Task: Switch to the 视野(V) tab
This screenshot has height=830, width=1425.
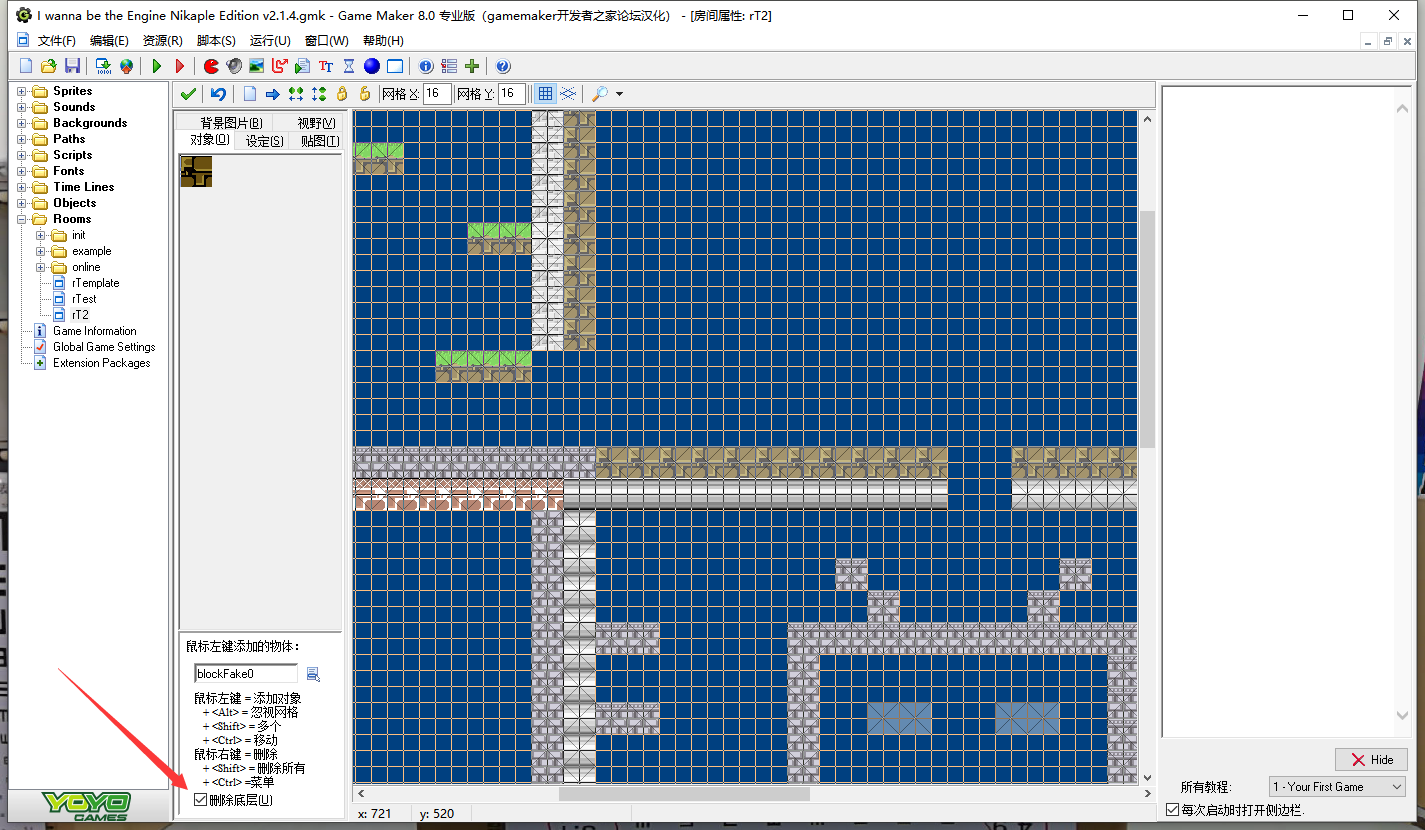Action: [316, 123]
